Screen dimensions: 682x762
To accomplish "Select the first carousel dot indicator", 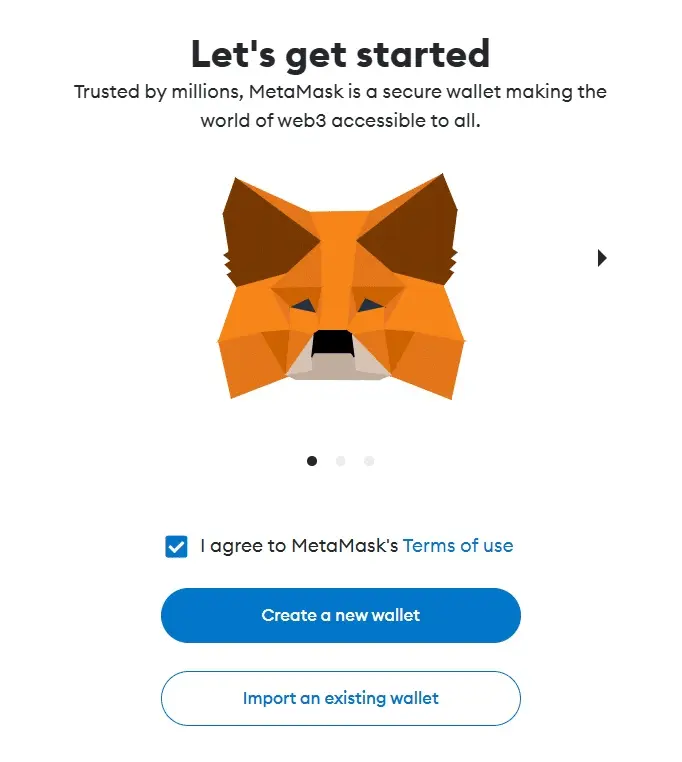I will coord(312,461).
